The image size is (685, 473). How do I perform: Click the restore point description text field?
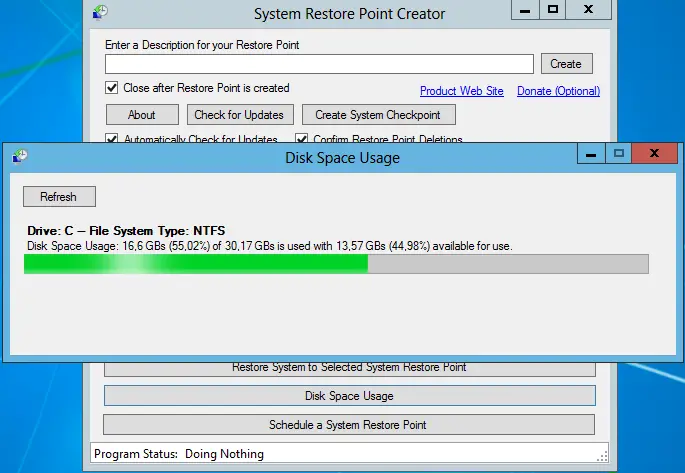pos(319,64)
